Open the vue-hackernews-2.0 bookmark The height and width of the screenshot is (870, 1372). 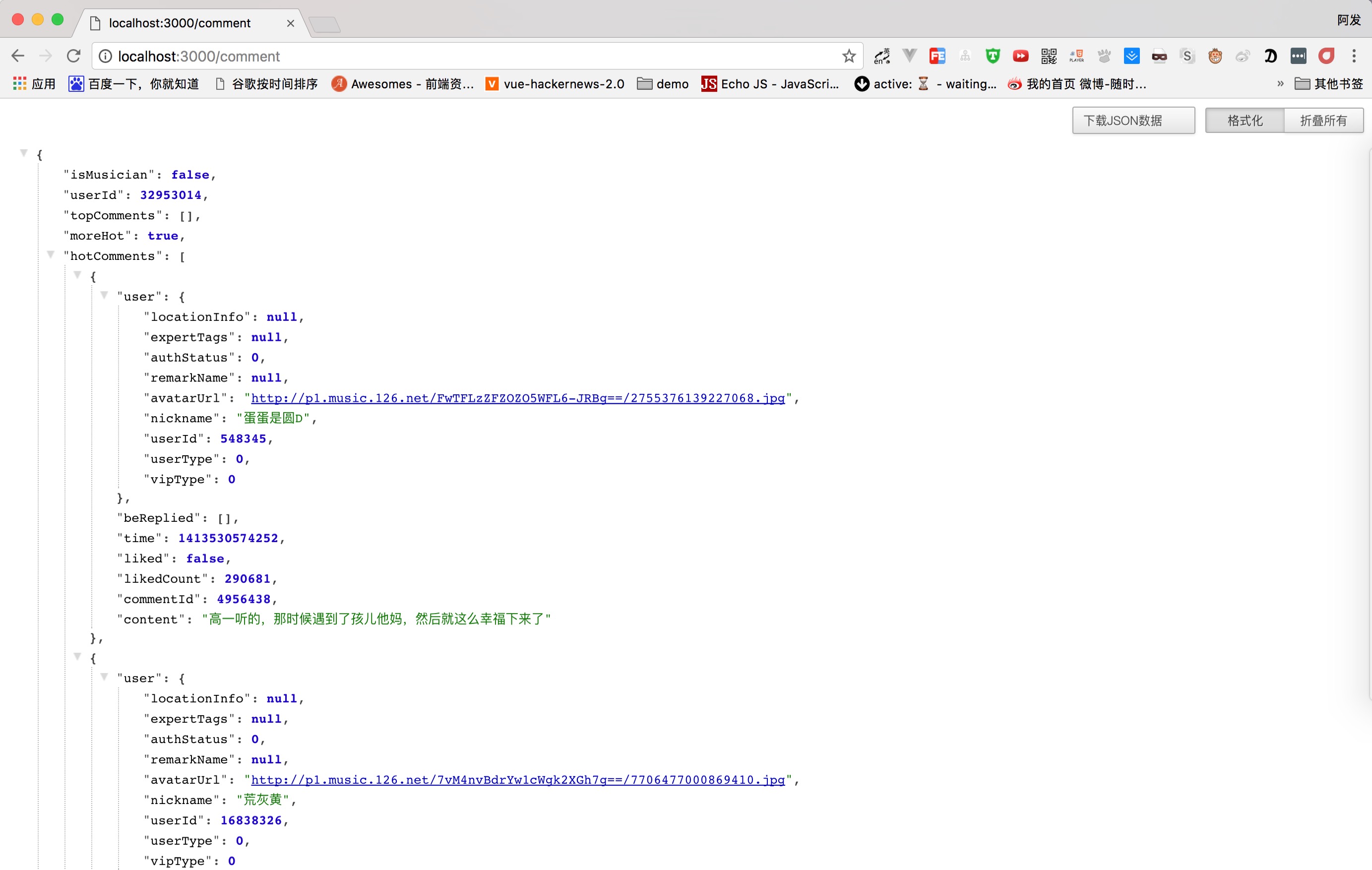[556, 84]
